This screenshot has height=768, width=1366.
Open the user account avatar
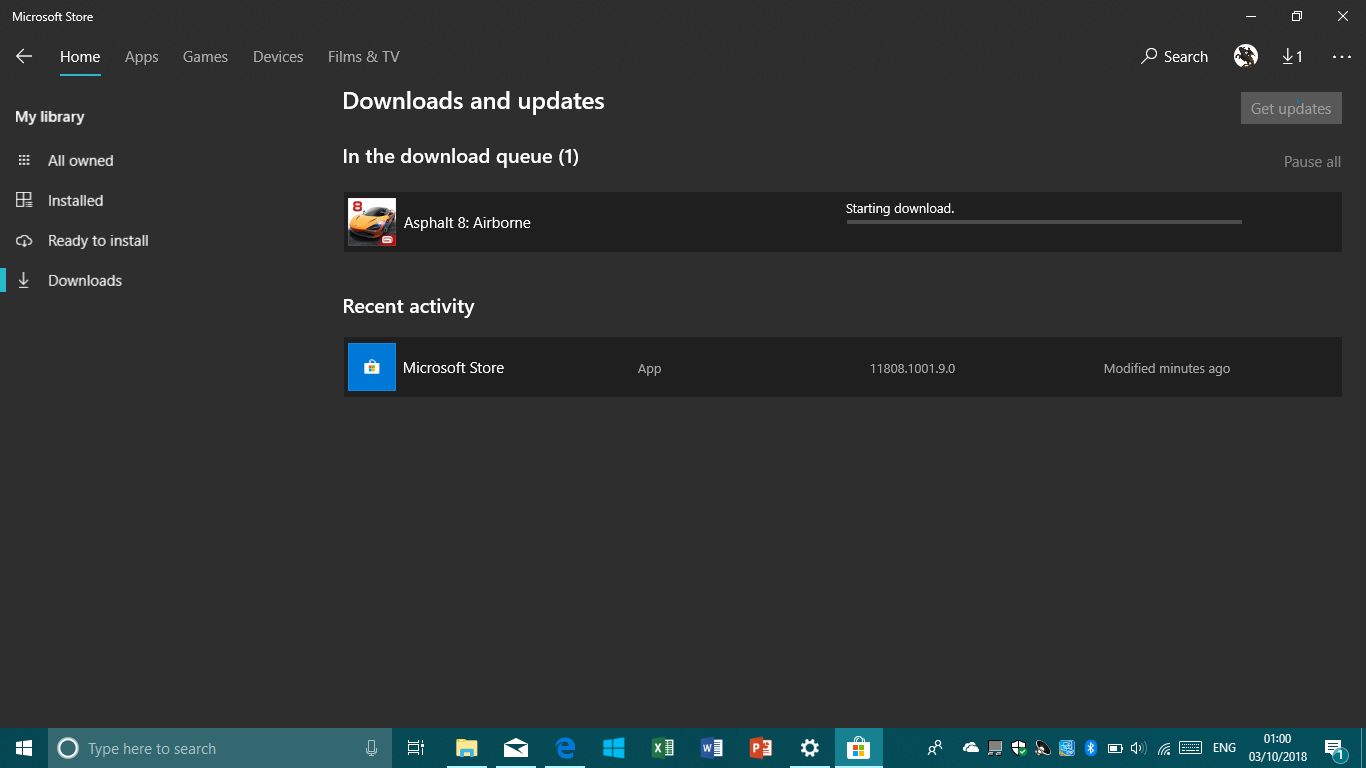pos(1246,57)
